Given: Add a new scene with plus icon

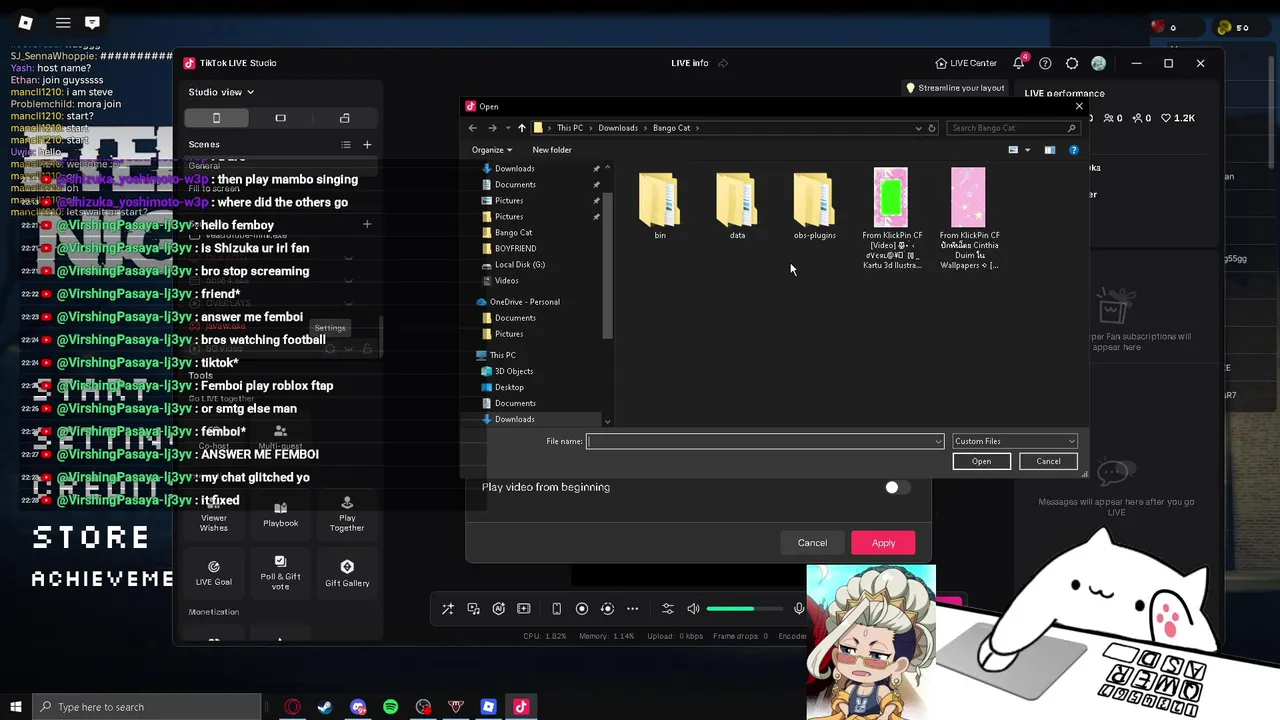Looking at the screenshot, I should (367, 145).
